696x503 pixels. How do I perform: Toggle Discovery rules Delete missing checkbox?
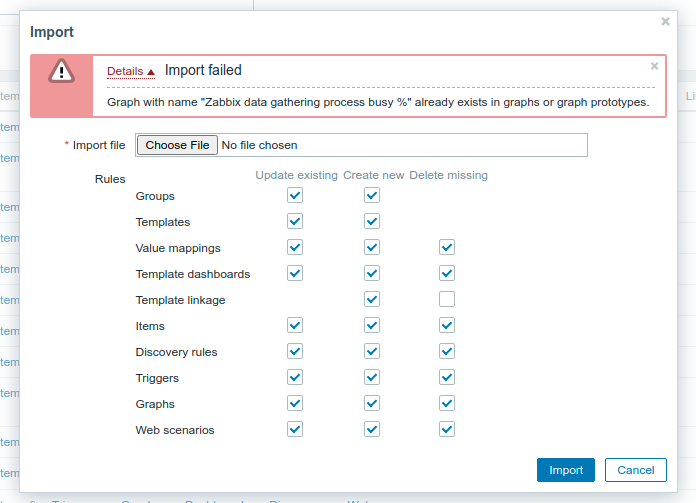point(447,351)
